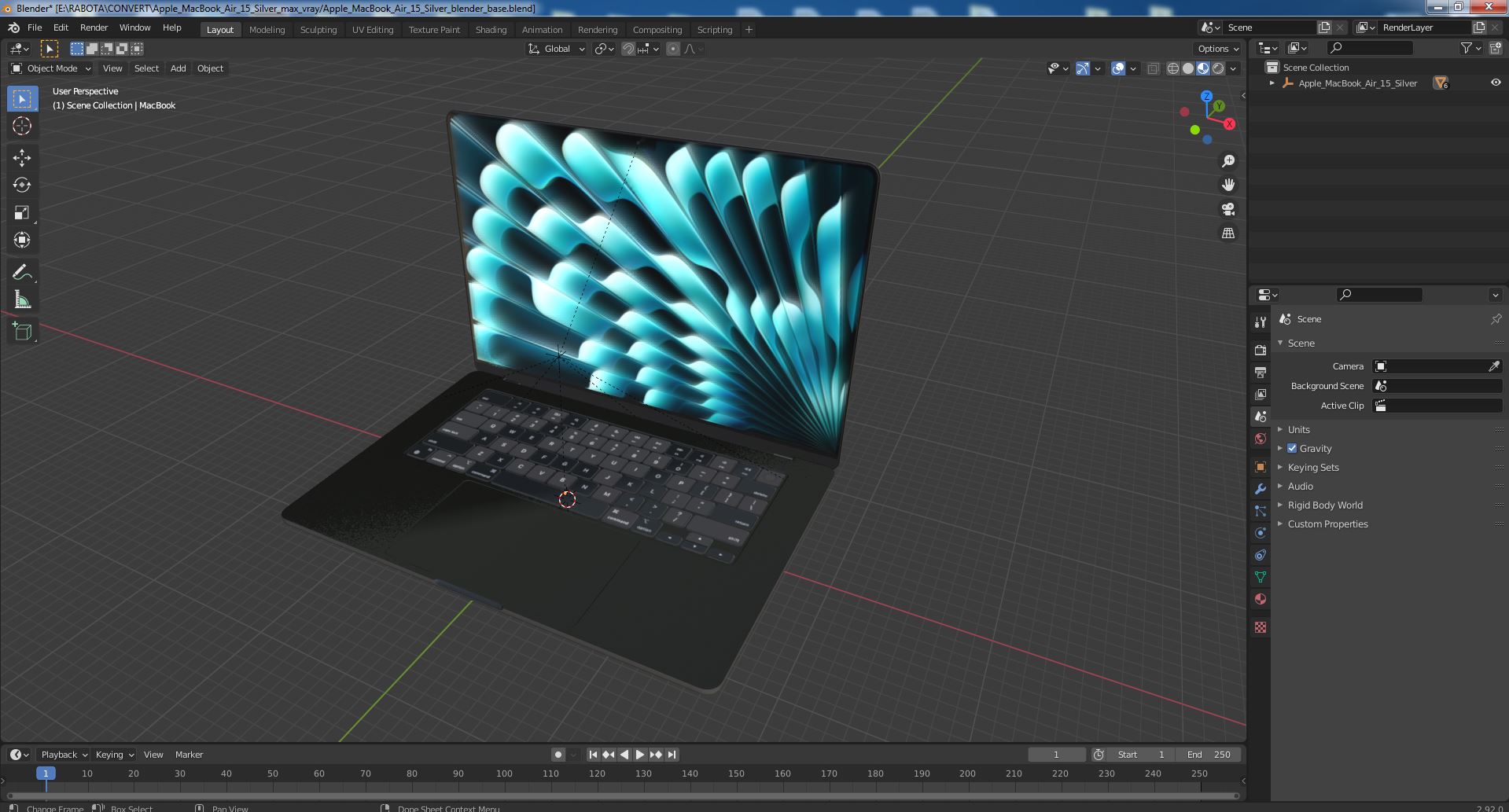Switch to the UV Editing workspace tab
The image size is (1509, 812).
[373, 30]
